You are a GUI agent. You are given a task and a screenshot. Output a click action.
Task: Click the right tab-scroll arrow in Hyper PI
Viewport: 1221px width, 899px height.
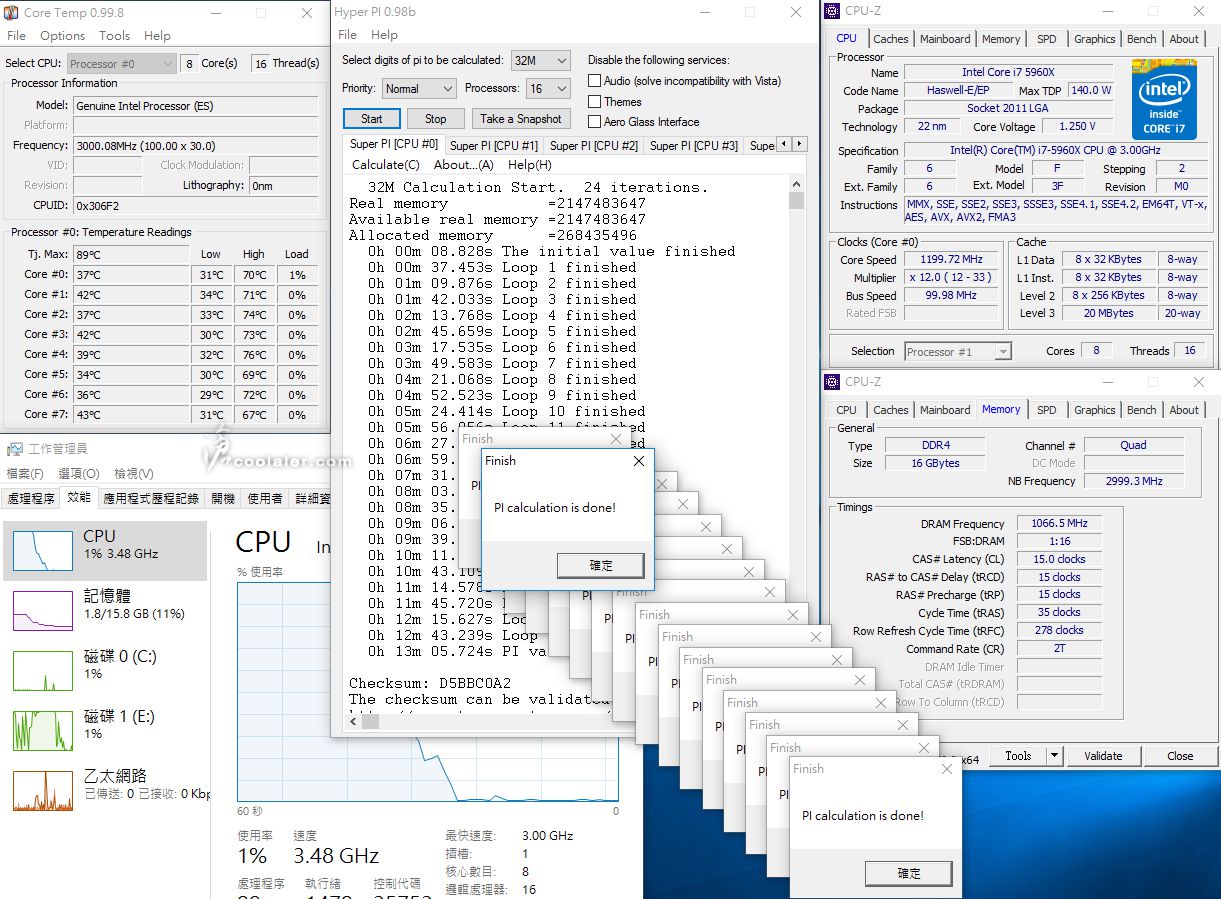[798, 144]
